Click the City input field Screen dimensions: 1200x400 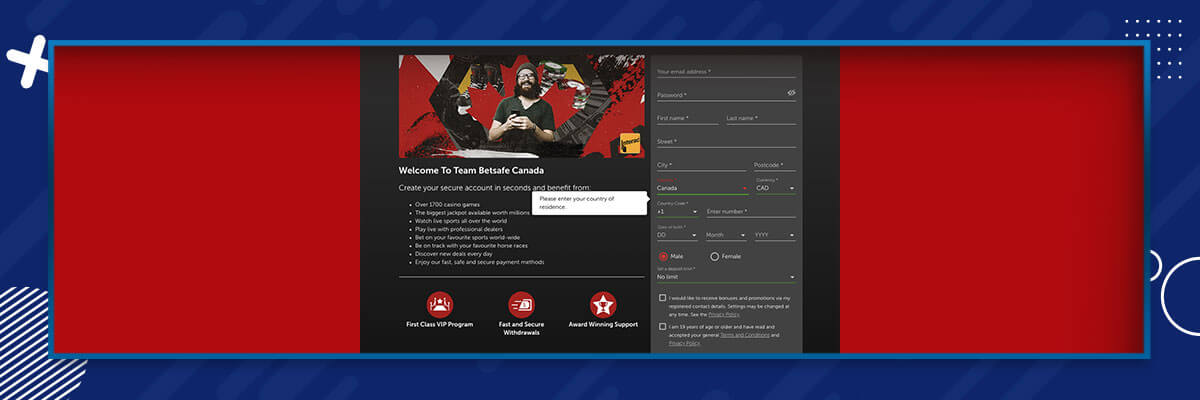coord(701,165)
